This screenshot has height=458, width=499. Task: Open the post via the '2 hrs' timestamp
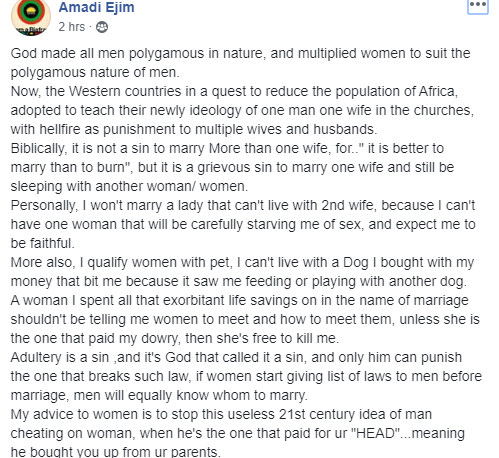72,27
